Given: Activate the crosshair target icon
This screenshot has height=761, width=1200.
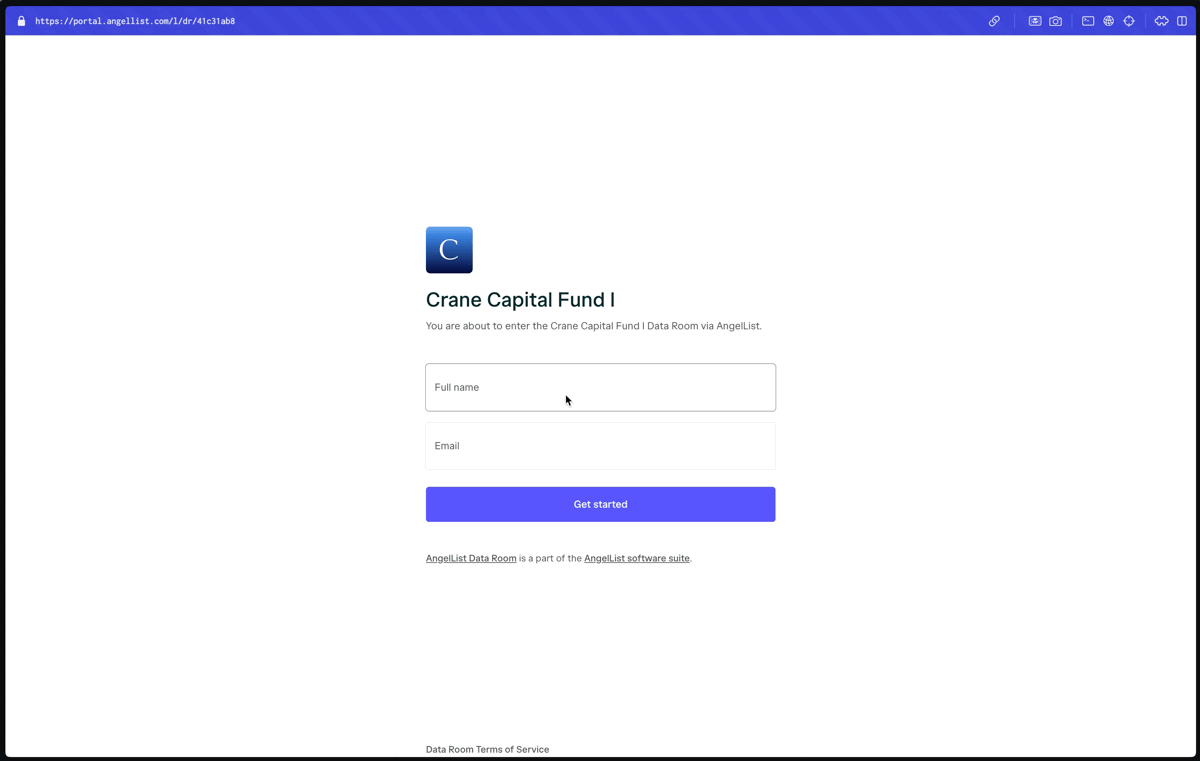Looking at the screenshot, I should click(x=1130, y=20).
